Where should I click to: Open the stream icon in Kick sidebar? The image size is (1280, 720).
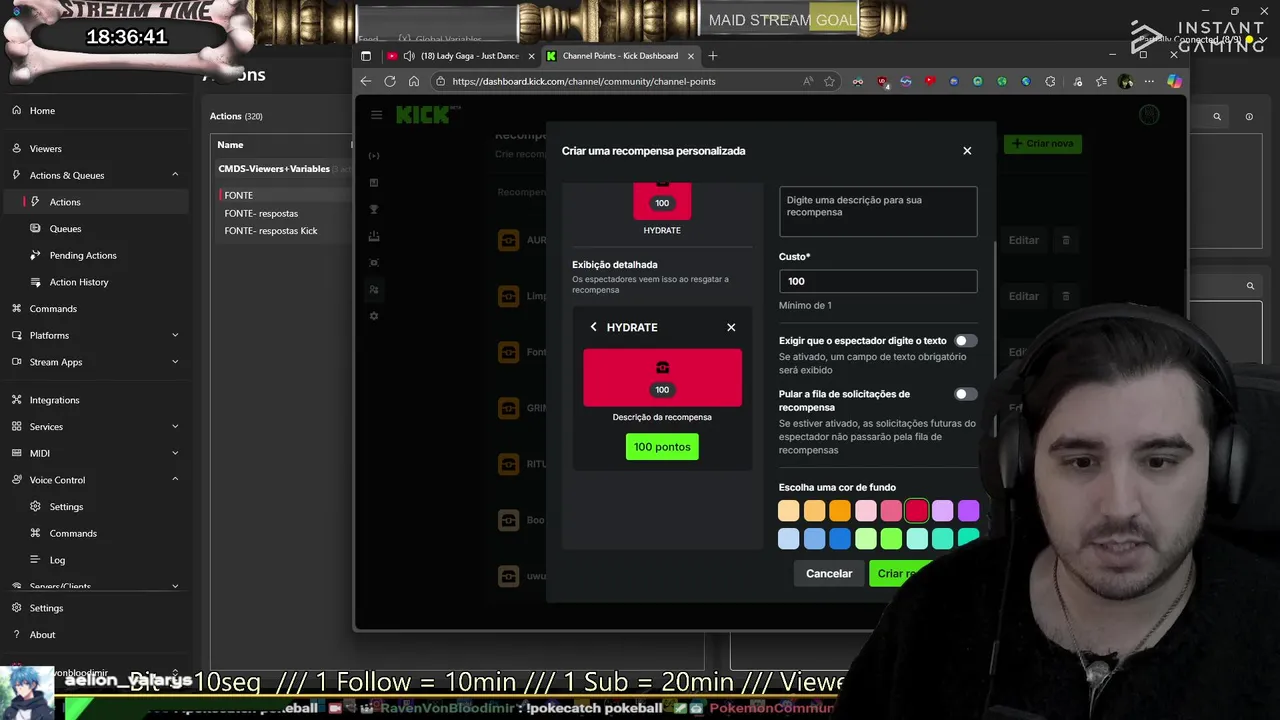pyautogui.click(x=374, y=156)
